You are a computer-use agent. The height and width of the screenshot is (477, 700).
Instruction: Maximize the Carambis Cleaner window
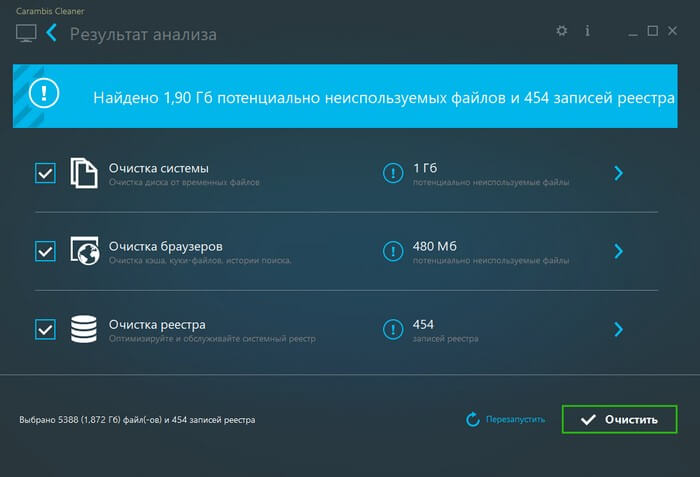click(x=653, y=31)
